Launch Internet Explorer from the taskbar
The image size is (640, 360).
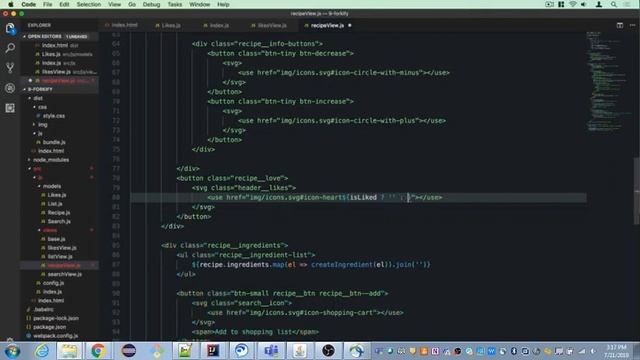pos(41,351)
